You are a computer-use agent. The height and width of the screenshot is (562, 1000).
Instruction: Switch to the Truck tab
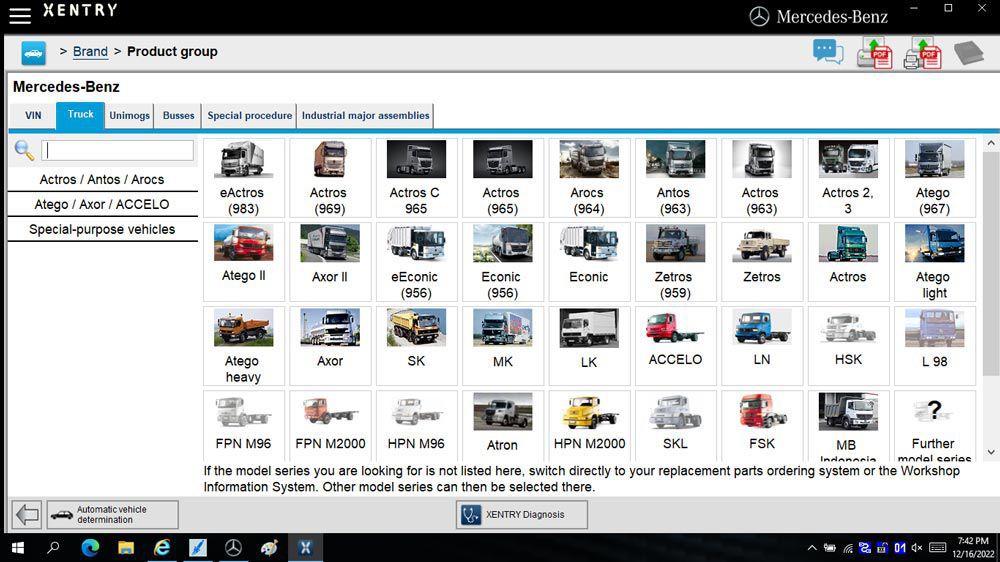click(x=80, y=115)
